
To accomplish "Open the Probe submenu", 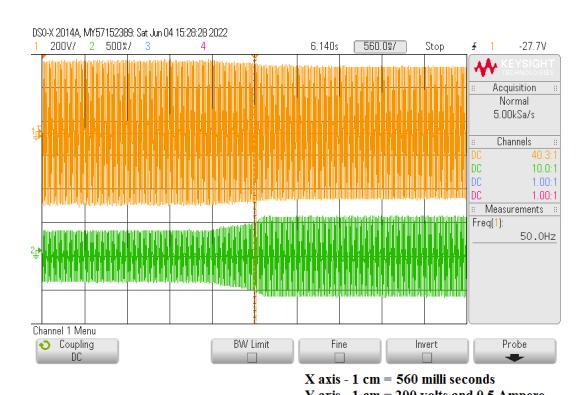I will coord(515,351).
